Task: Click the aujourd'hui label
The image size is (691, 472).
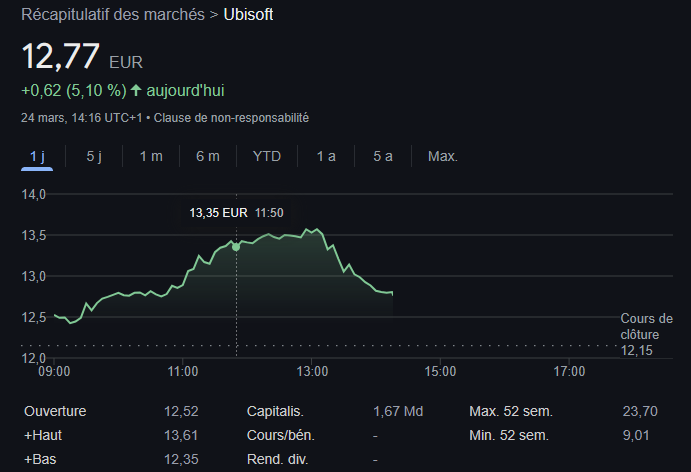Action: (x=185, y=90)
